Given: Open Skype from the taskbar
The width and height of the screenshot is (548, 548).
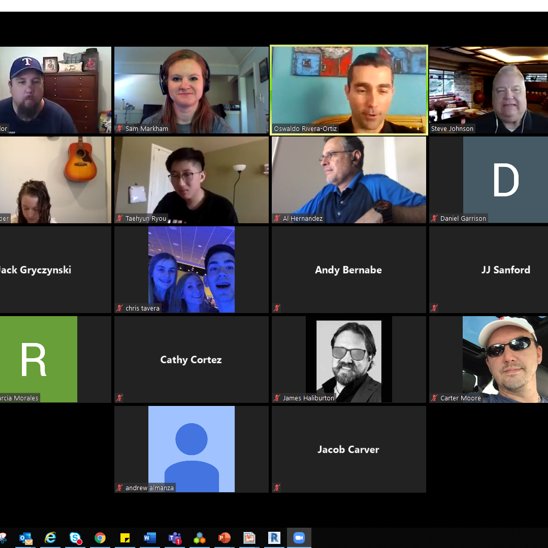Looking at the screenshot, I should [75, 538].
